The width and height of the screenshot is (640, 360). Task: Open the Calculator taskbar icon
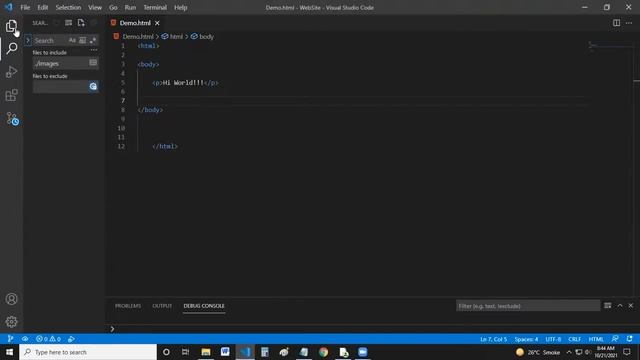[264, 352]
